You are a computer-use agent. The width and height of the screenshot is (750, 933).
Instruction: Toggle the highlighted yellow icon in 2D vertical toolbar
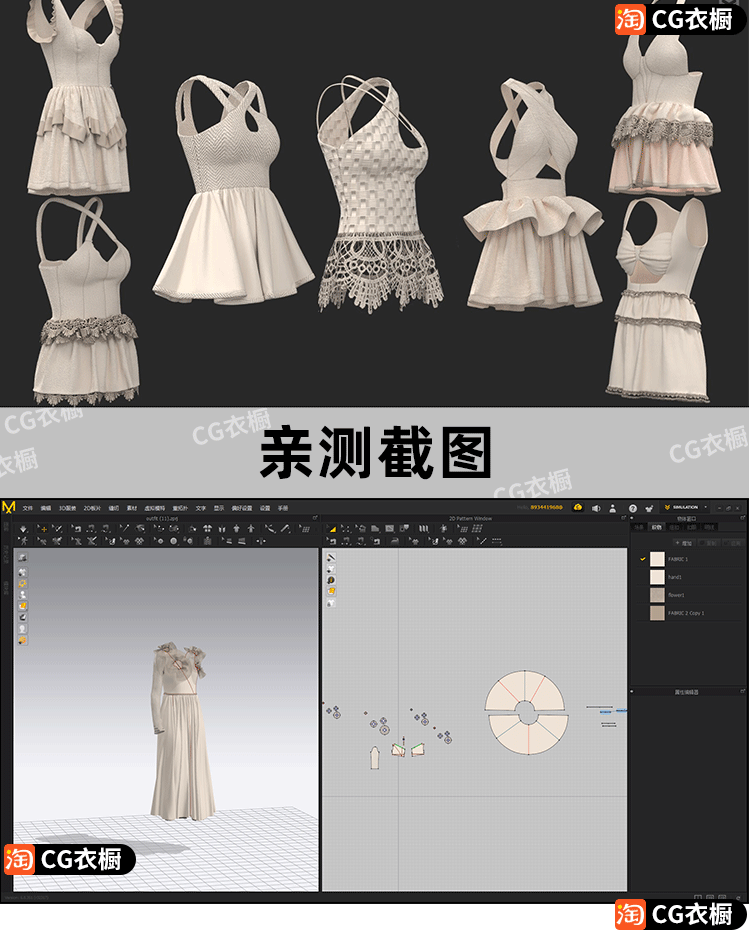coord(331,591)
